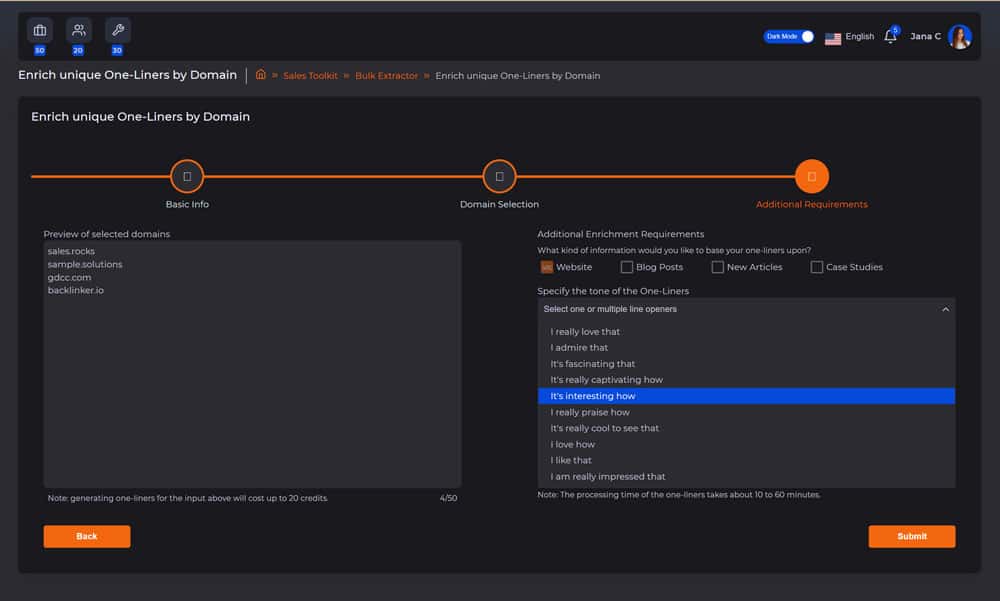Go to the Basic Info step circle
The height and width of the screenshot is (601, 1000).
point(187,177)
